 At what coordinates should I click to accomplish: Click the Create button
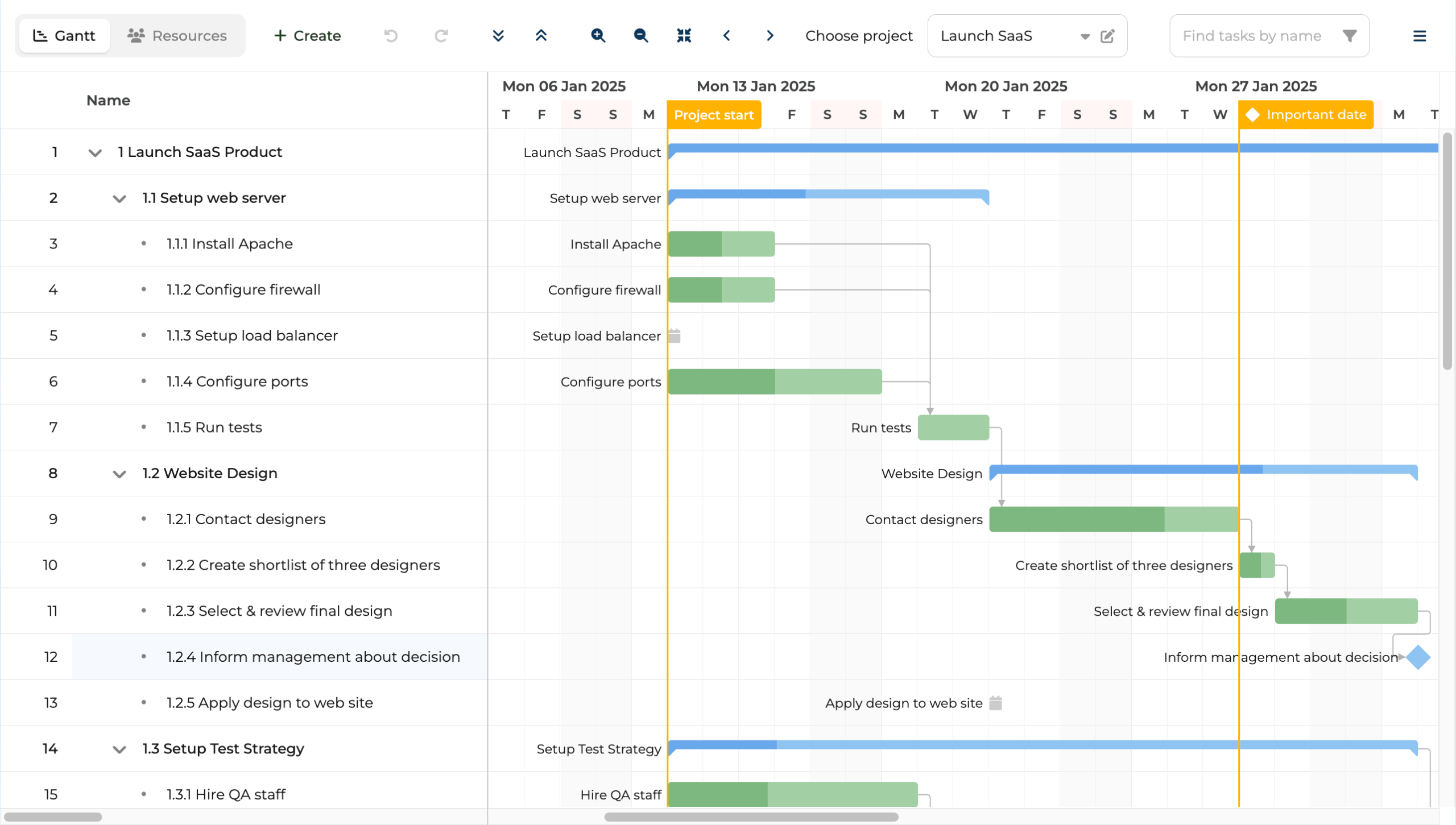[308, 36]
